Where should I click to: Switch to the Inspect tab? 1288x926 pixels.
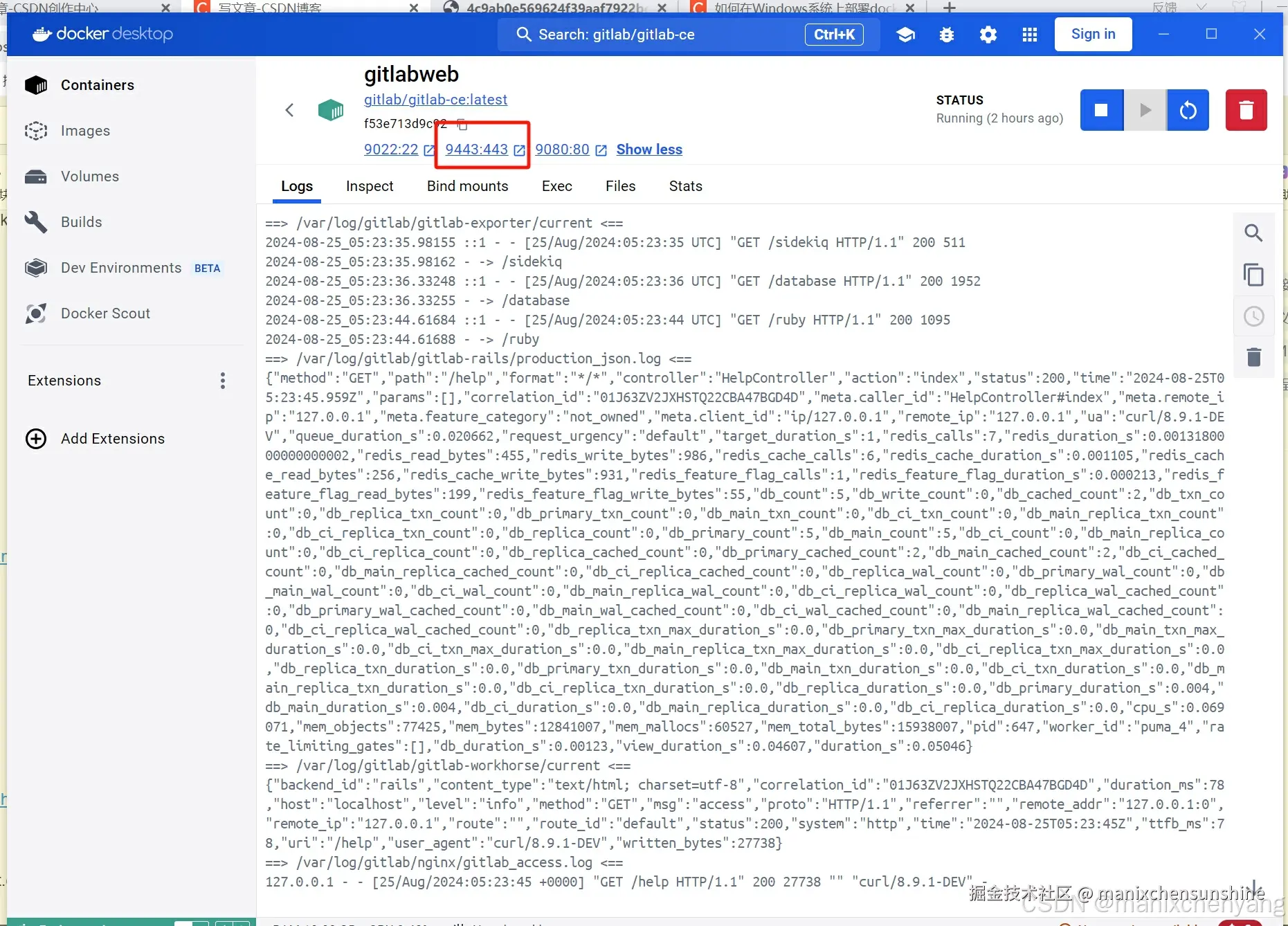[370, 186]
